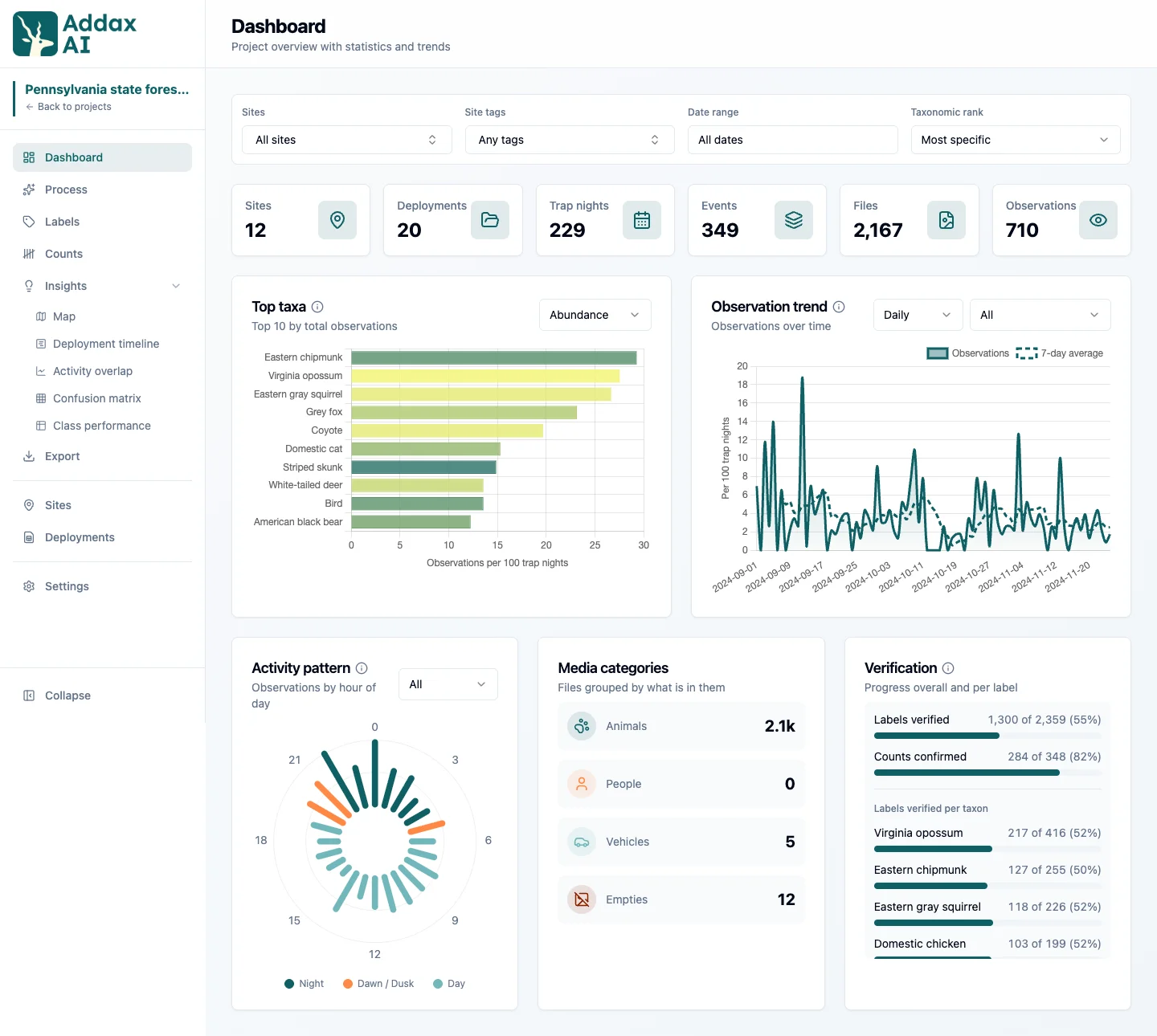Click the Labels verified progress bar
Viewport: 1157px width, 1036px height.
pyautogui.click(x=987, y=736)
